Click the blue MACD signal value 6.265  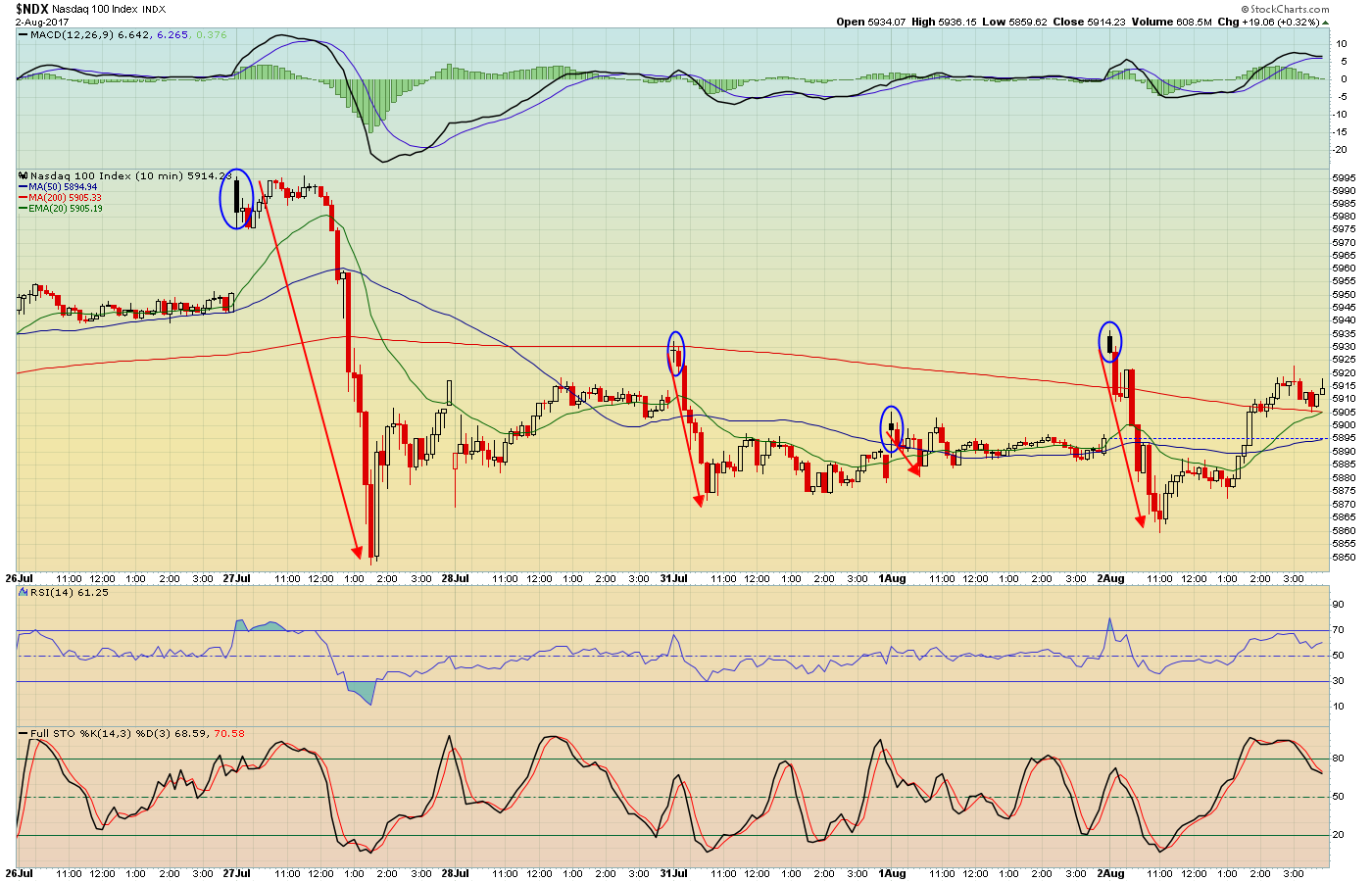pyautogui.click(x=172, y=34)
